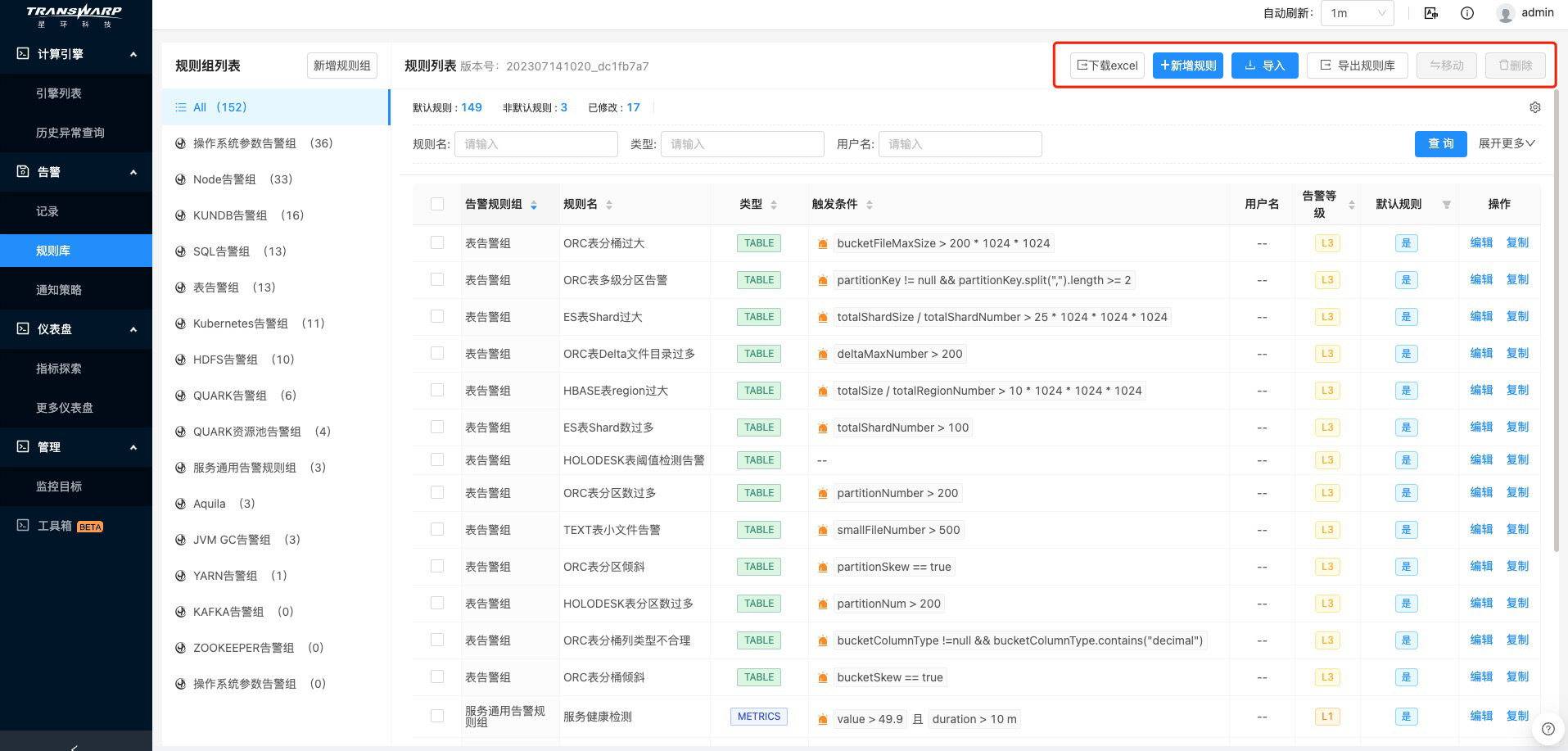The height and width of the screenshot is (751, 1568).
Task: Click the alarm icon beside deltaMaxNumber condition
Action: click(x=822, y=354)
